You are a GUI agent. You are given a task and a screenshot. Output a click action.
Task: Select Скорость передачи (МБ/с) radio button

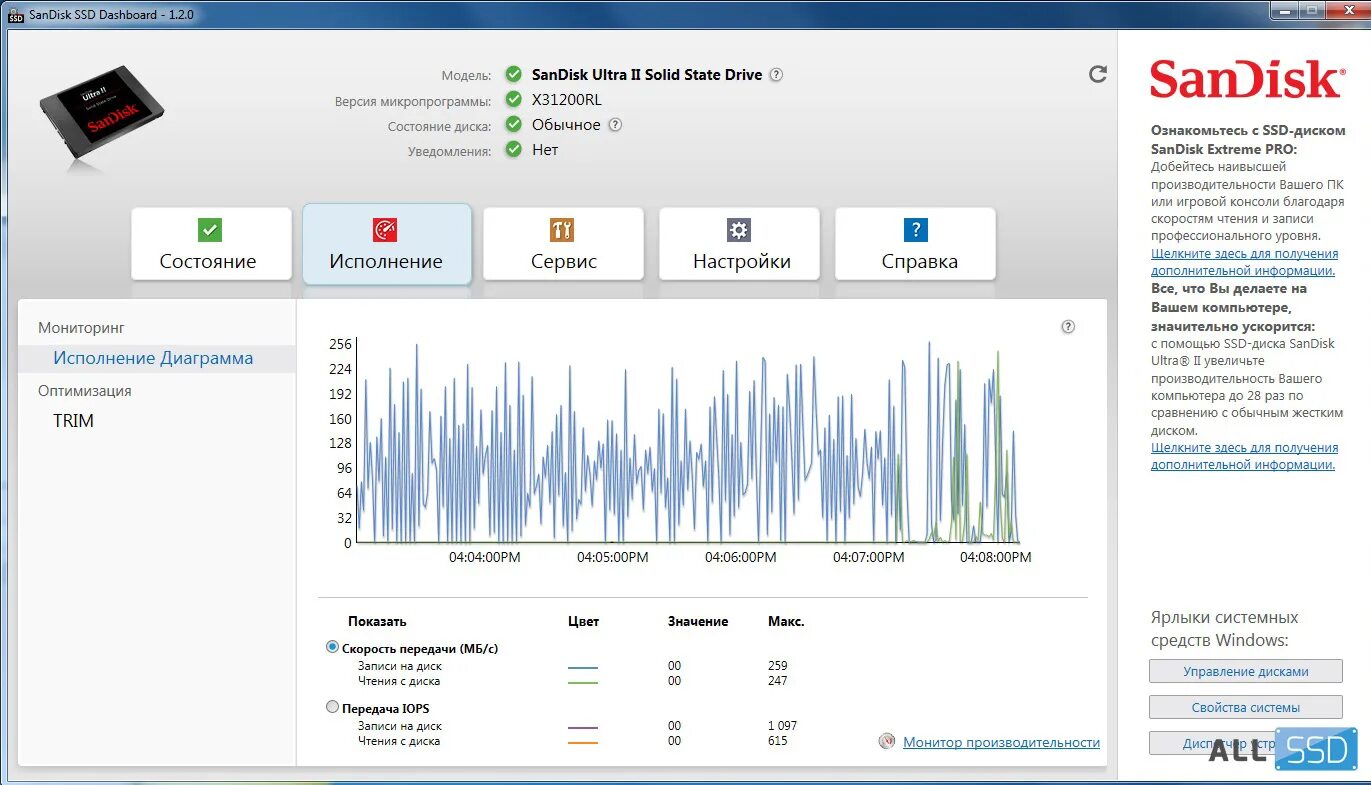coord(333,647)
